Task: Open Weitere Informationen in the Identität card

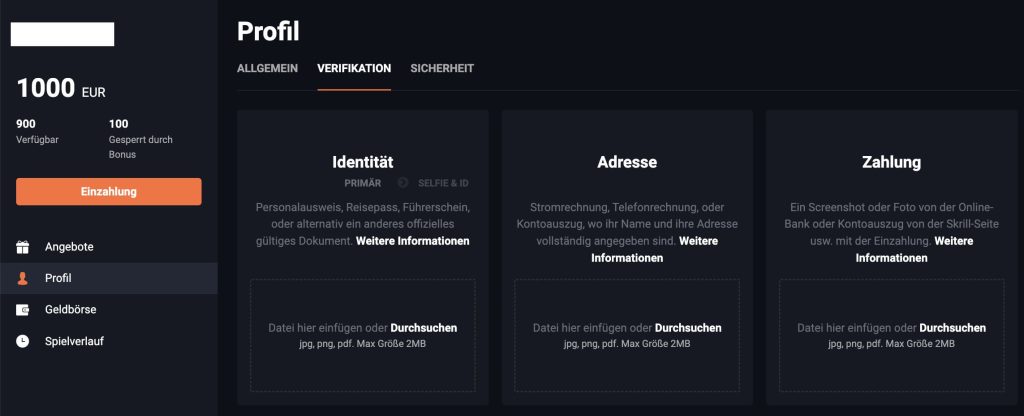Action: point(412,241)
